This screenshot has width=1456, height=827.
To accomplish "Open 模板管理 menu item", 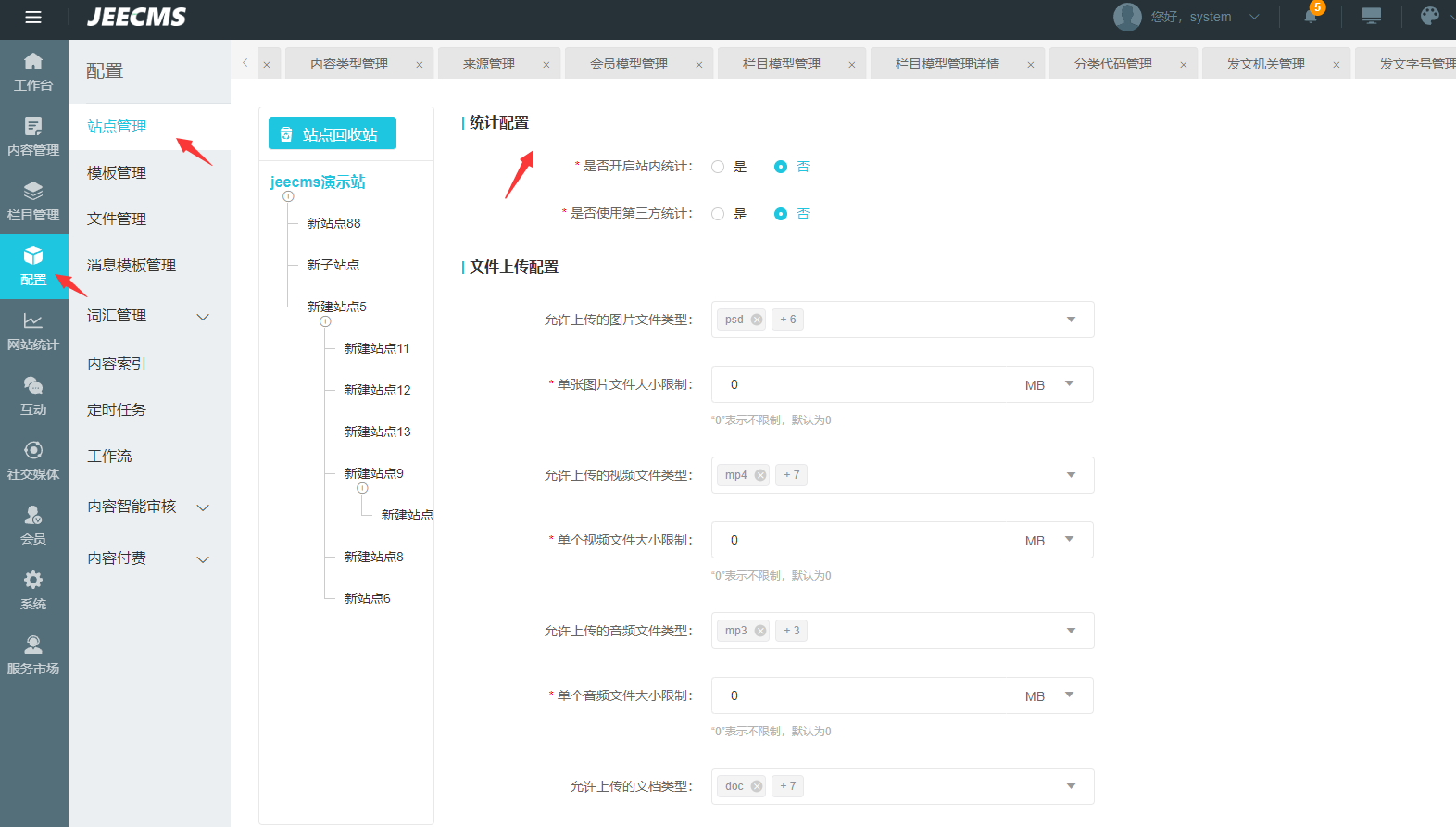I will point(117,173).
